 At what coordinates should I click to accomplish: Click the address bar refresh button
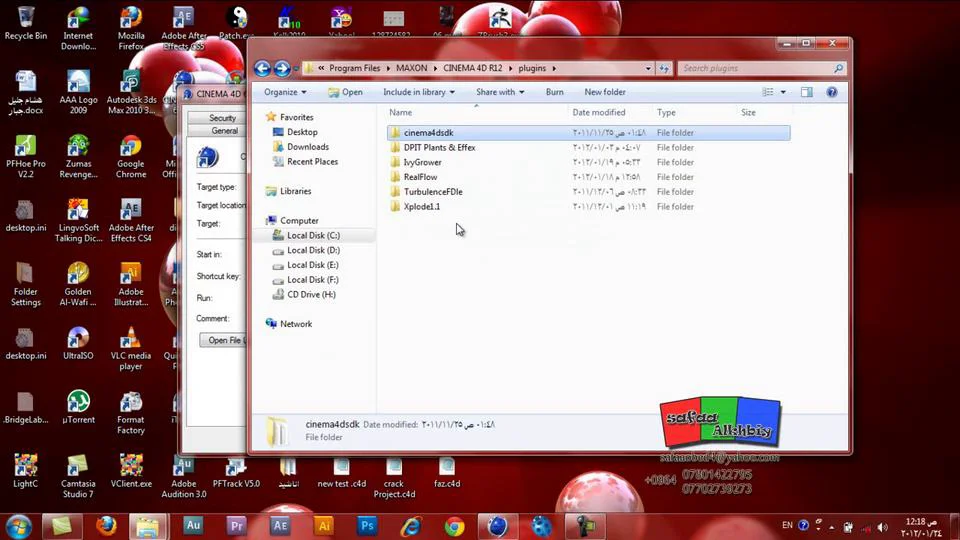click(x=664, y=68)
